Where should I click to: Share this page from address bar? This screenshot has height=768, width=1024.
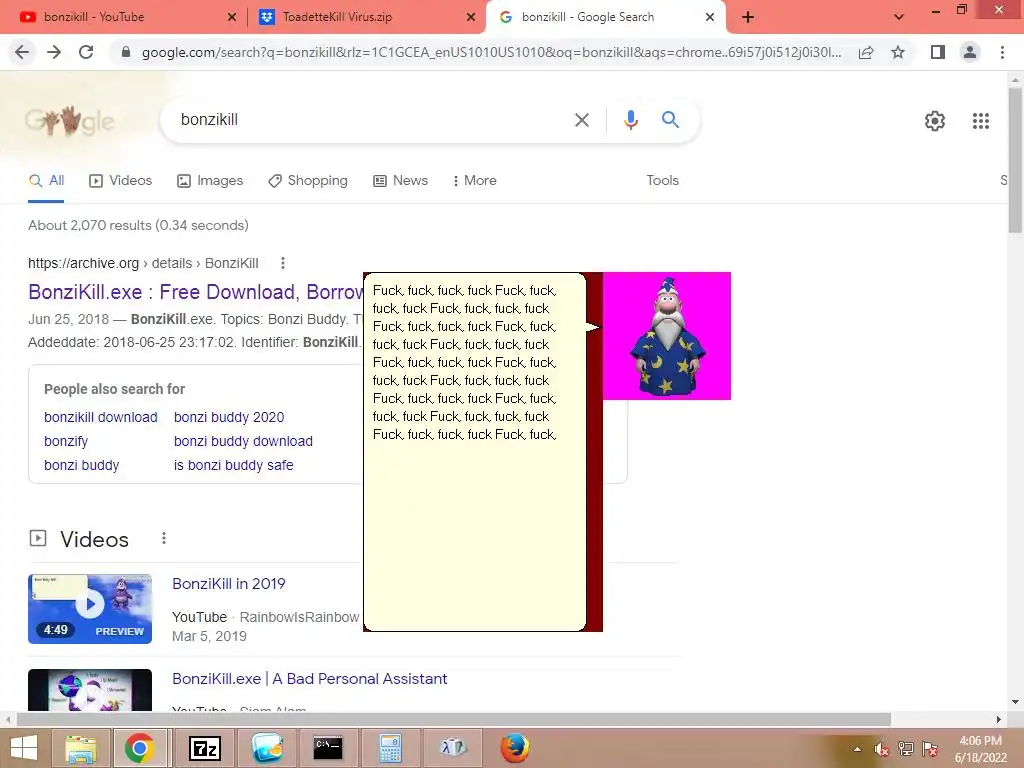[x=866, y=52]
